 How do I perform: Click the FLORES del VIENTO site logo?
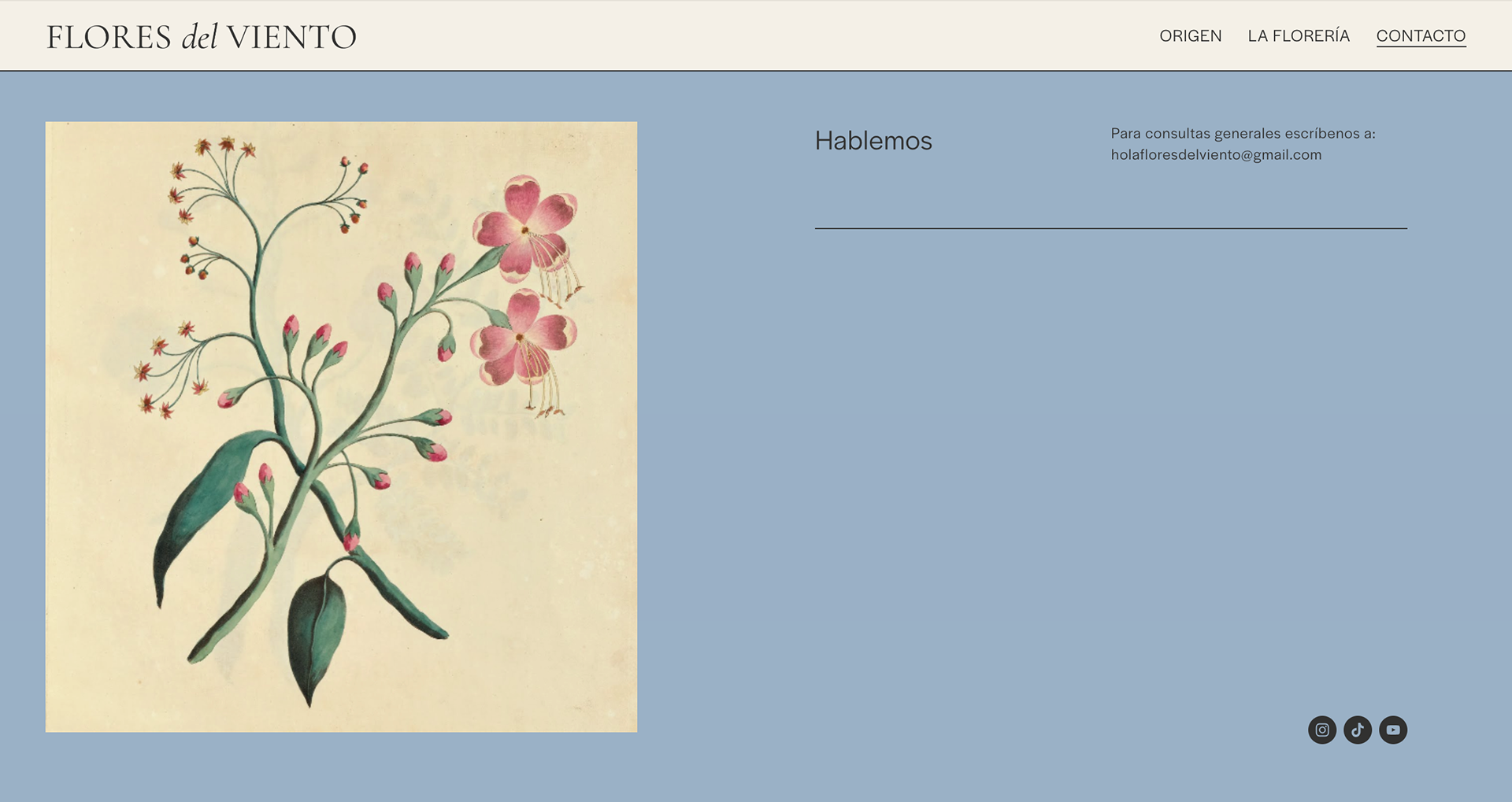(202, 37)
